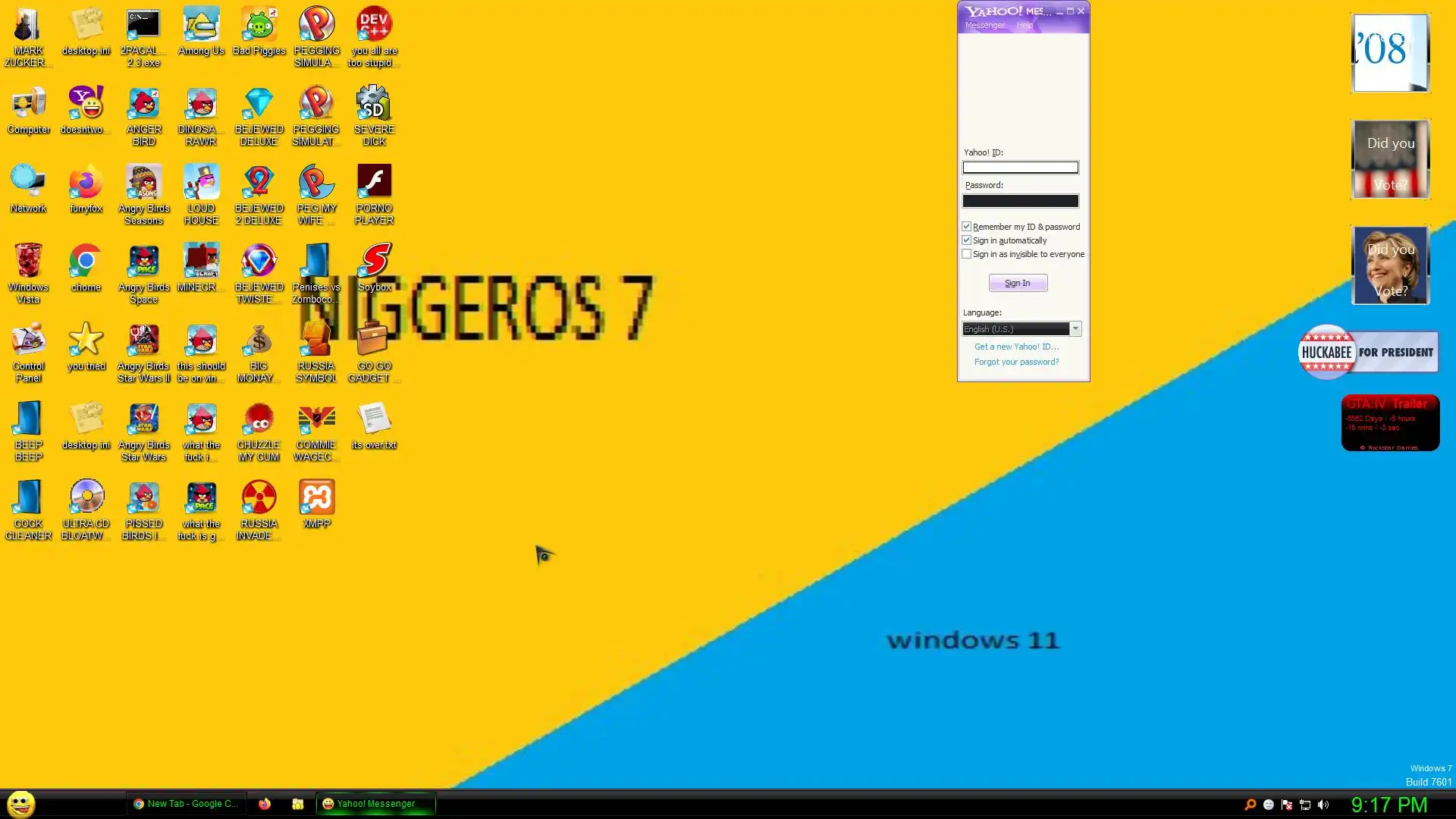Click the Huckabee for President gadget
This screenshot has width=1456, height=819.
[x=1368, y=353]
